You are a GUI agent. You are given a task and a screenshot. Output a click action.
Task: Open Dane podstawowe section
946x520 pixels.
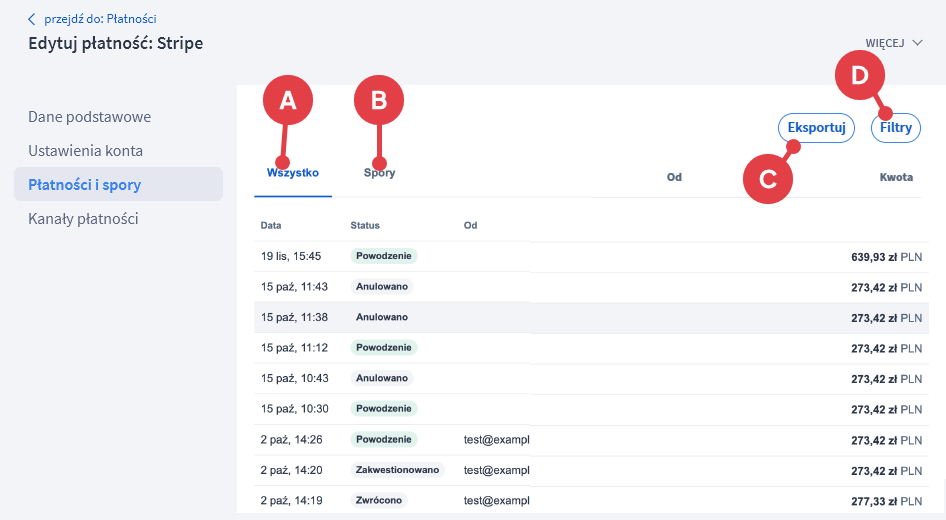[90, 117]
